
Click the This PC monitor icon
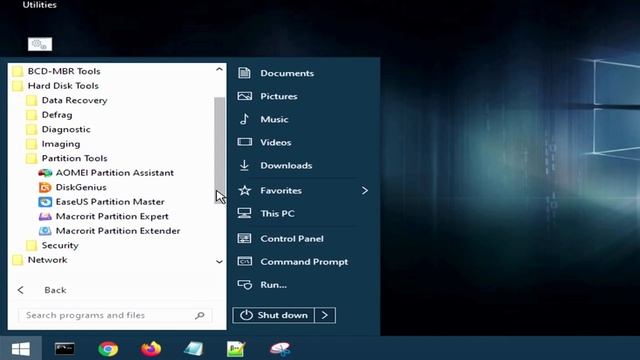(x=244, y=213)
